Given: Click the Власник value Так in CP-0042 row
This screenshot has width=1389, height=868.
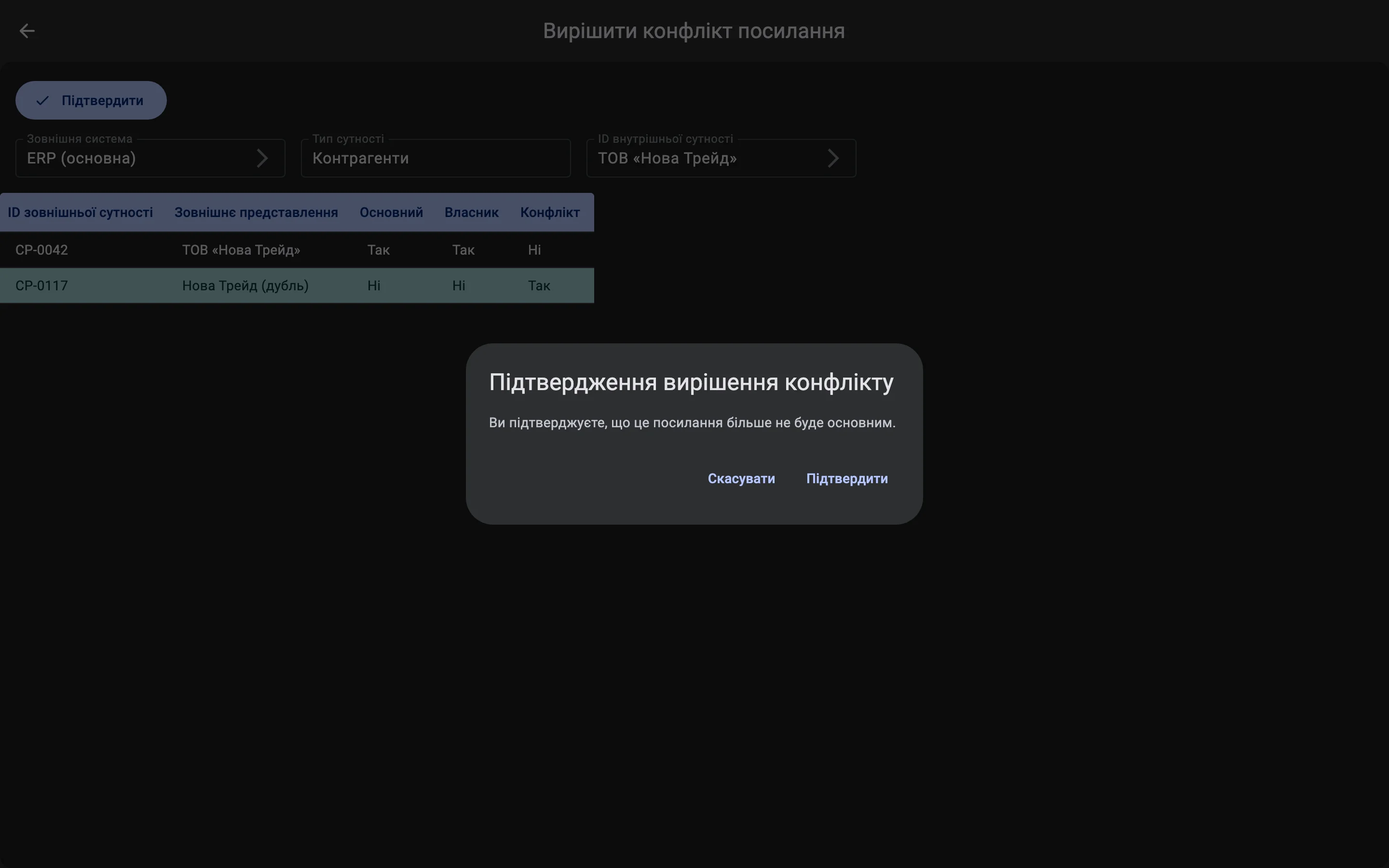Looking at the screenshot, I should [464, 250].
